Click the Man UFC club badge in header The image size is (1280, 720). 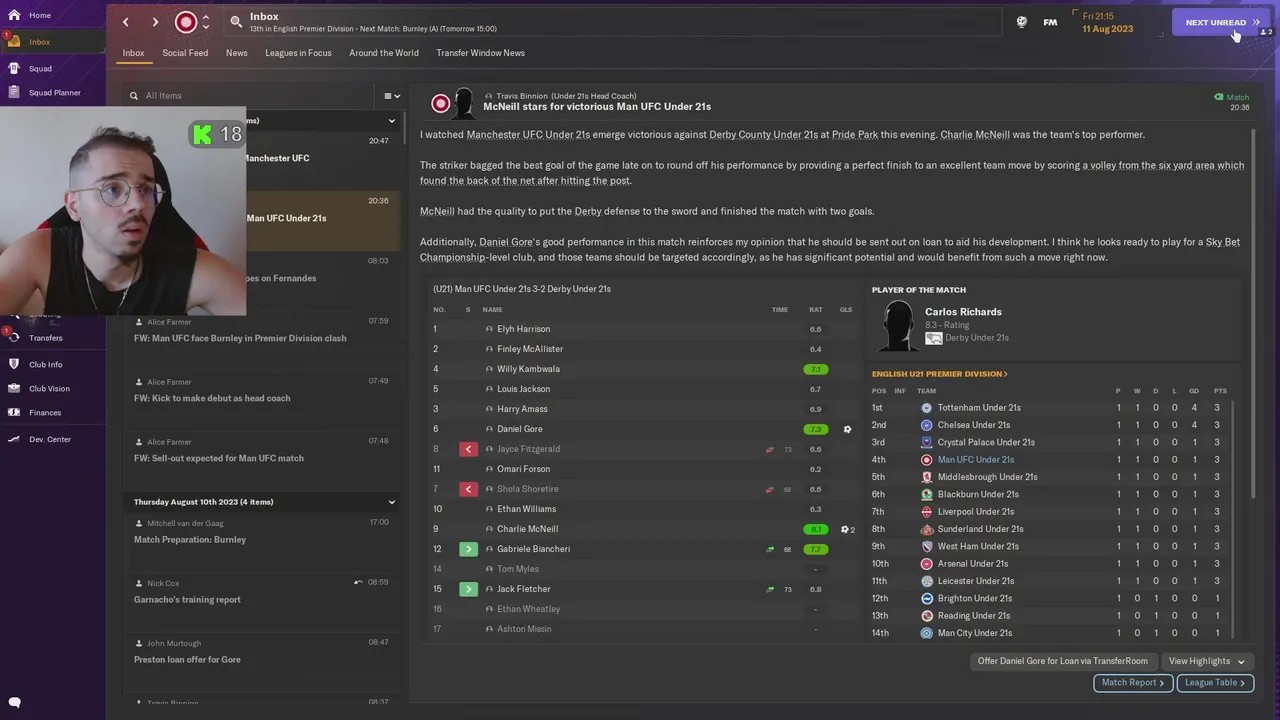click(186, 22)
